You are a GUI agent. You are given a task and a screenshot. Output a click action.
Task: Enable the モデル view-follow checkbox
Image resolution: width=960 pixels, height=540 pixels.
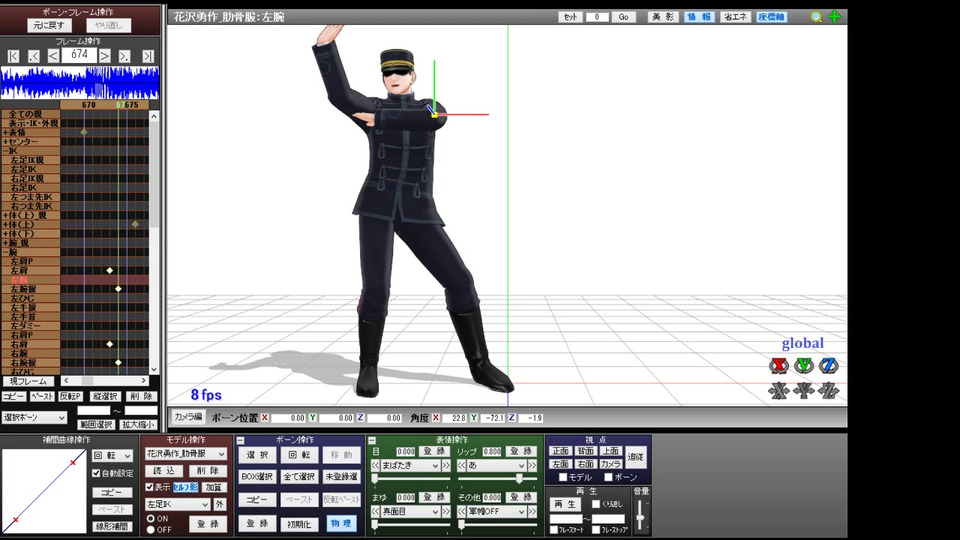pyautogui.click(x=563, y=477)
